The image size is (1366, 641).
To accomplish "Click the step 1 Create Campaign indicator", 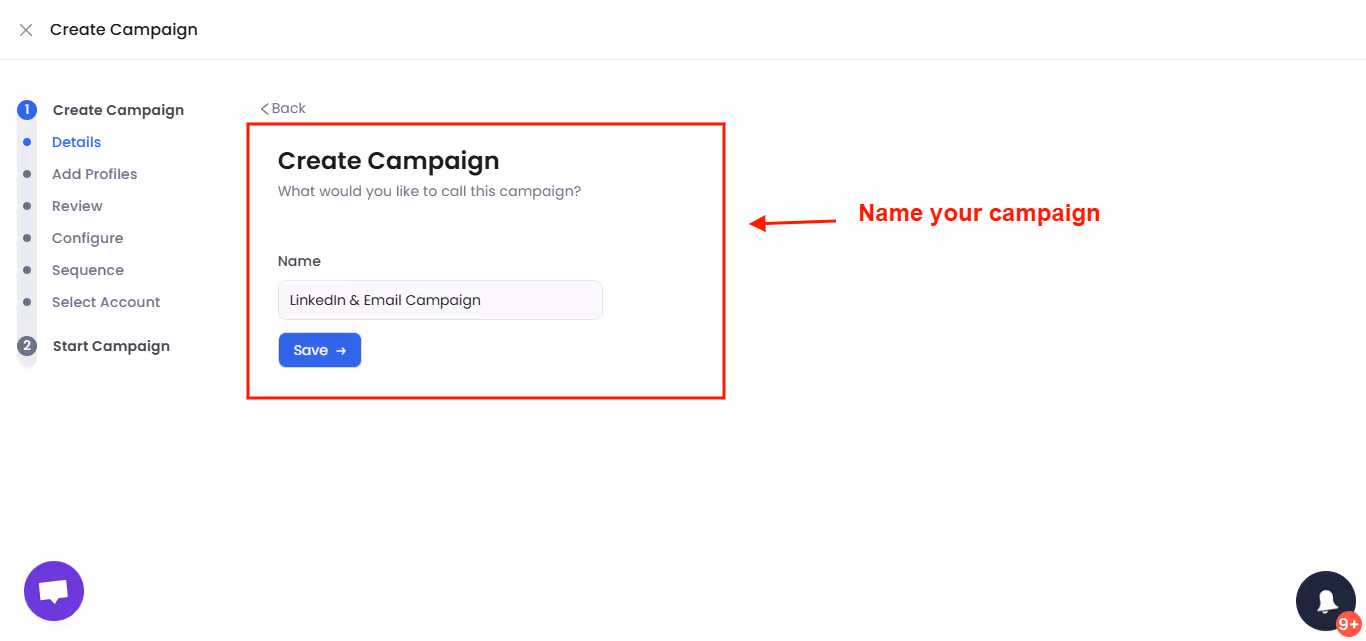I will click(x=27, y=109).
